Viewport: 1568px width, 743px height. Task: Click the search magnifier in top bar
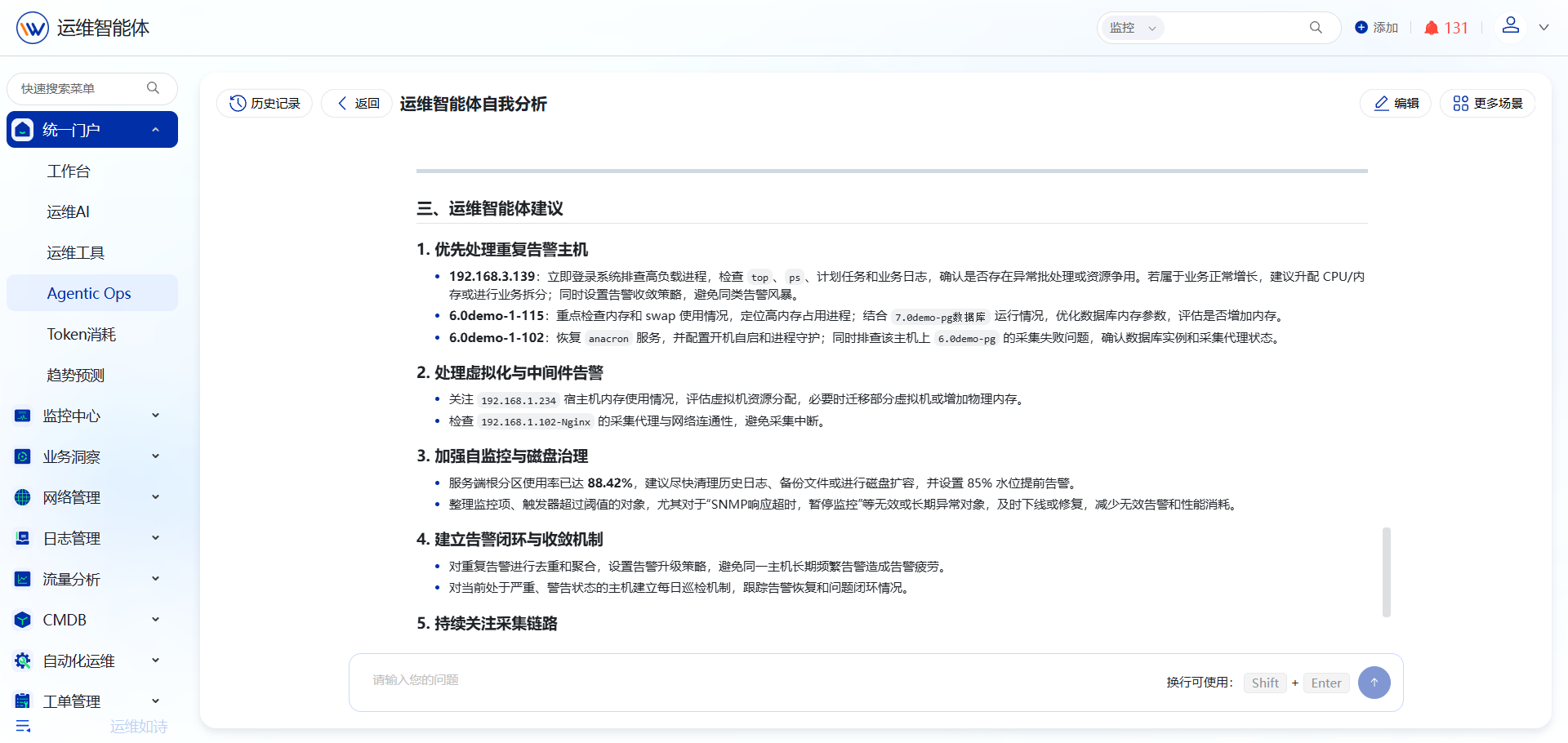(x=1316, y=28)
